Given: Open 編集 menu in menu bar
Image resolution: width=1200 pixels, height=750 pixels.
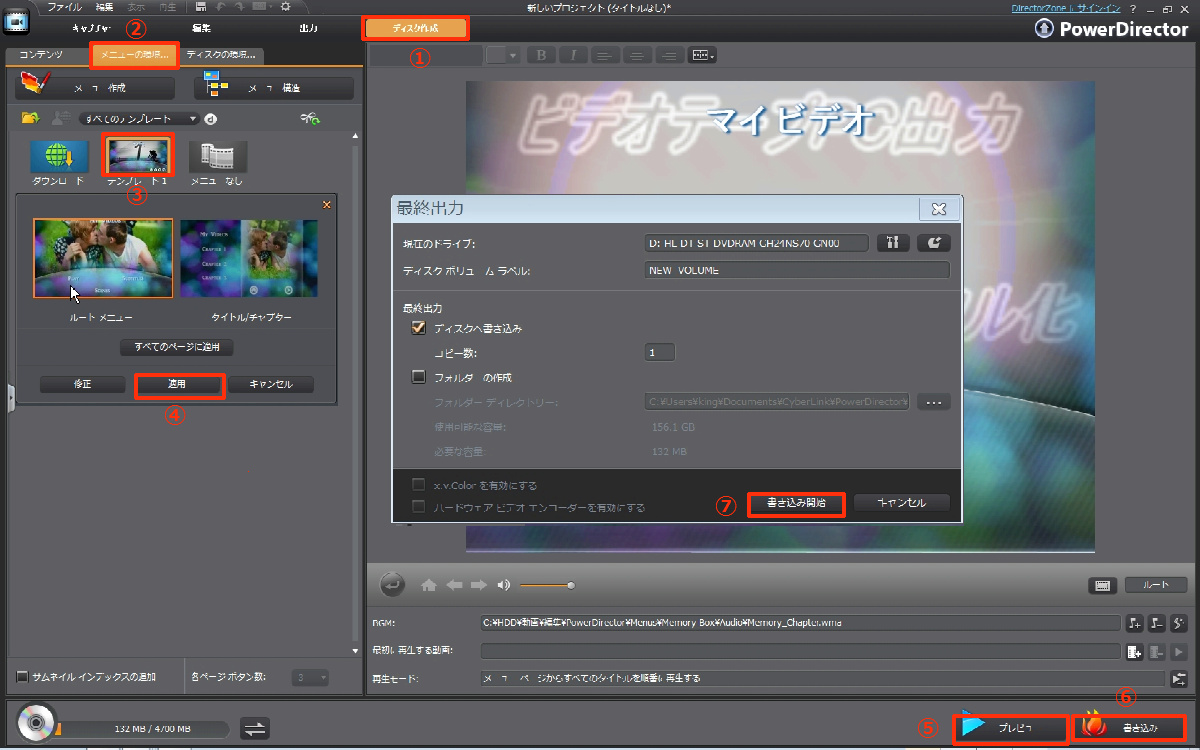Looking at the screenshot, I should coord(105,7).
